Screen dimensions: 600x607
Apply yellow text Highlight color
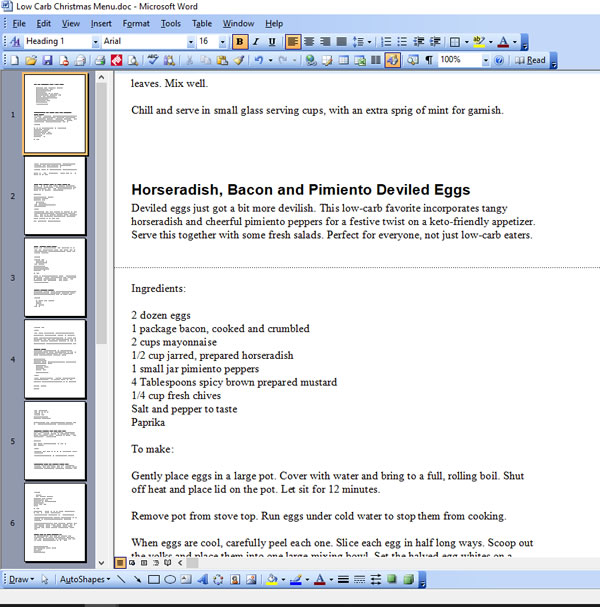click(x=479, y=41)
